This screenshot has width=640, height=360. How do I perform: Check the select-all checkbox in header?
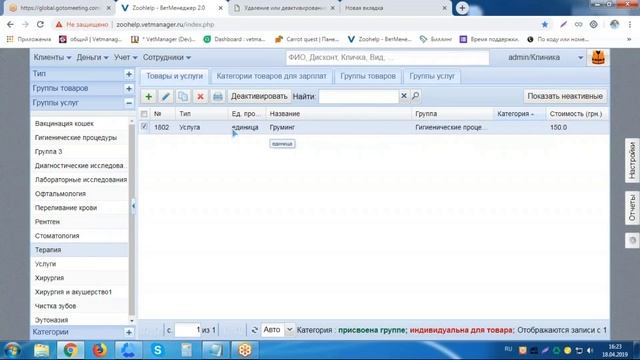pyautogui.click(x=144, y=114)
